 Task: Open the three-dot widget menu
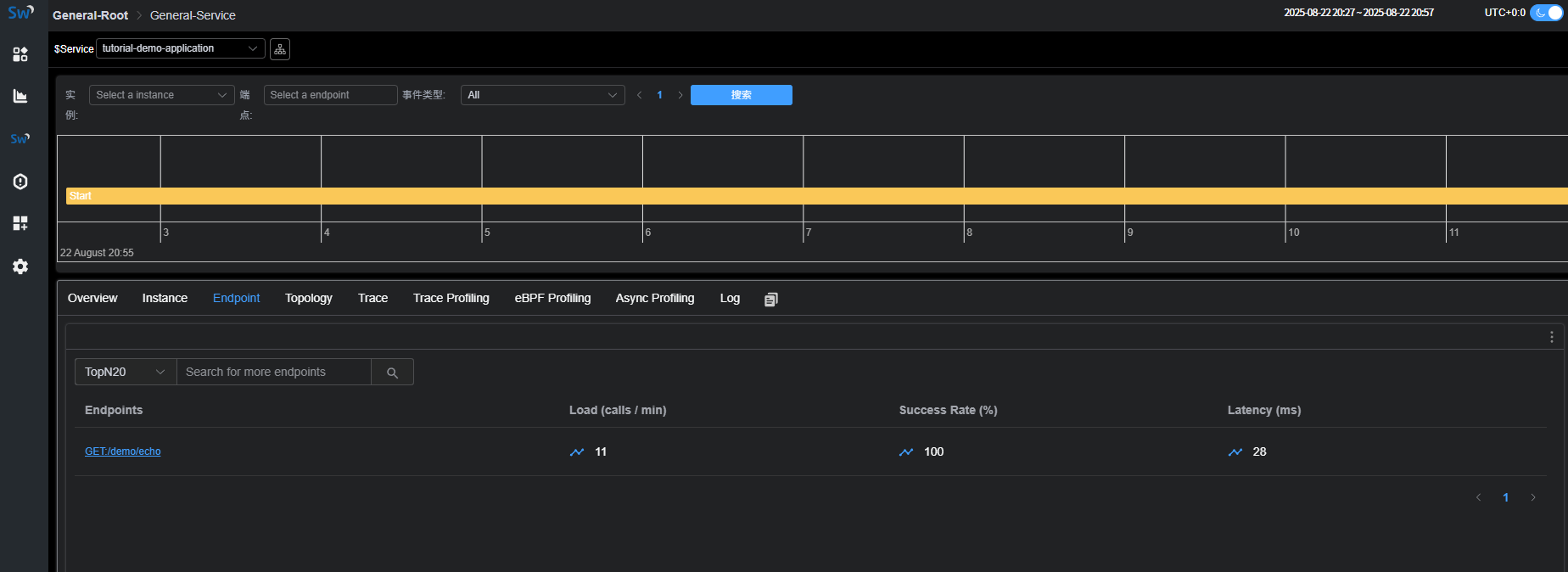click(1552, 337)
